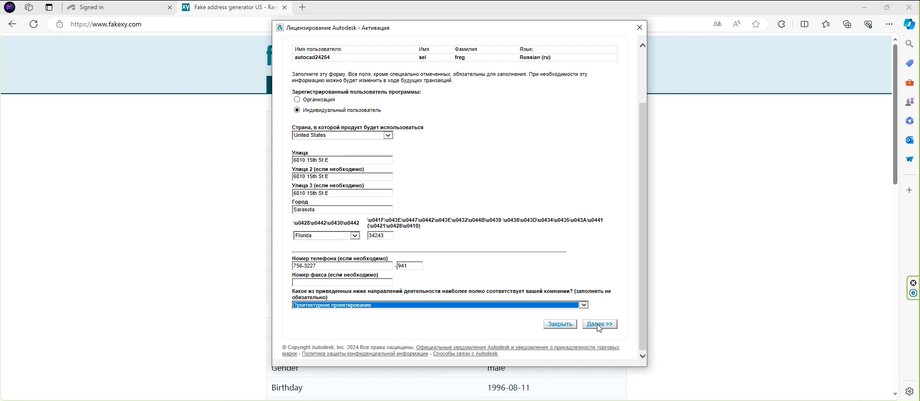Click the language value Russian (ru)
The width and height of the screenshot is (920, 401).
coord(535,58)
